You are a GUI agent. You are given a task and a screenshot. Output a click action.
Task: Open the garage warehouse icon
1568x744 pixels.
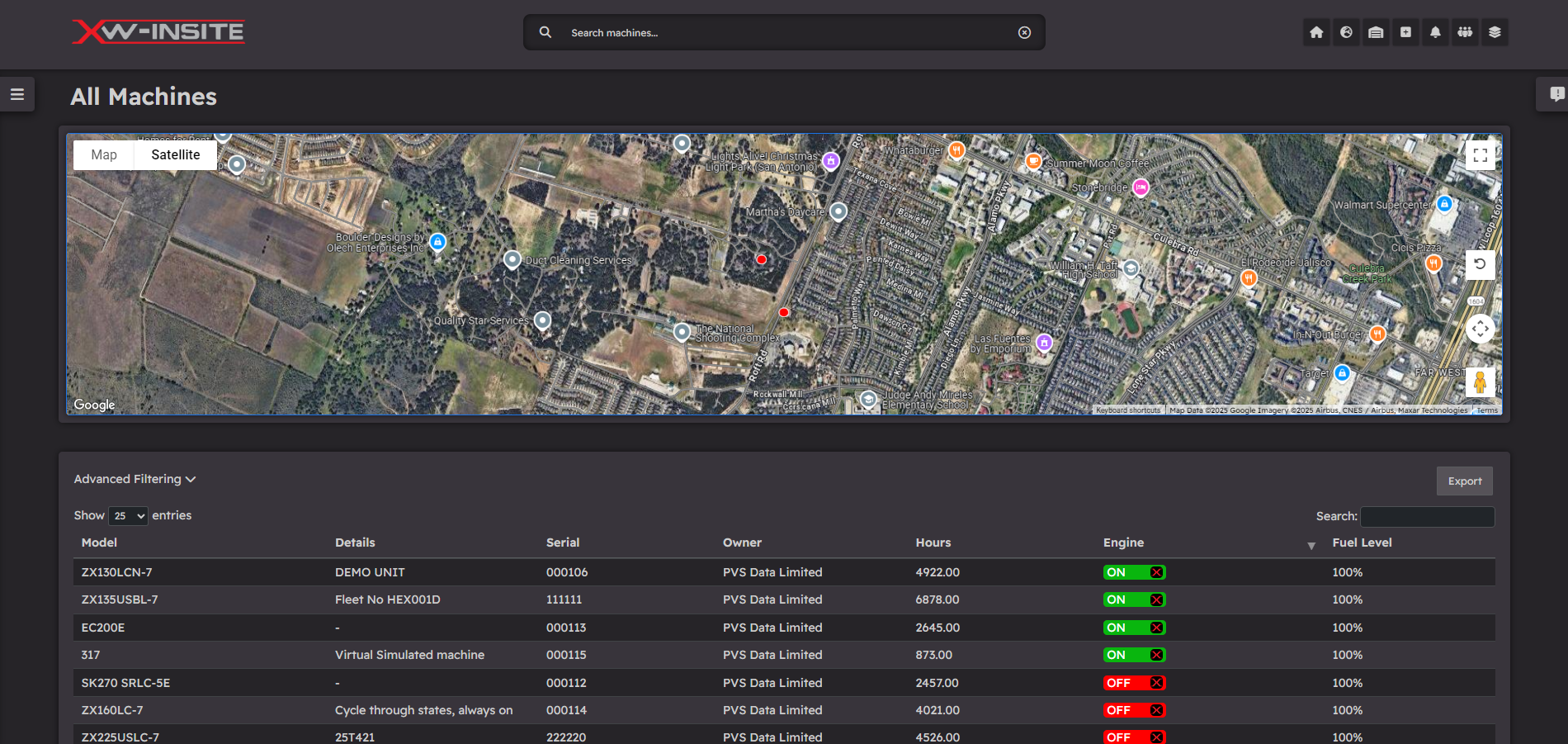coord(1376,32)
